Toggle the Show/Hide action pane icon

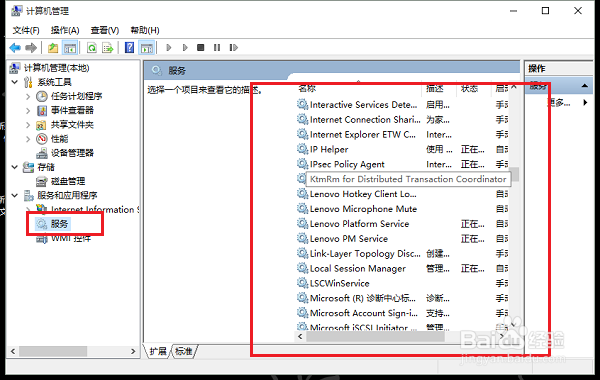click(147, 48)
